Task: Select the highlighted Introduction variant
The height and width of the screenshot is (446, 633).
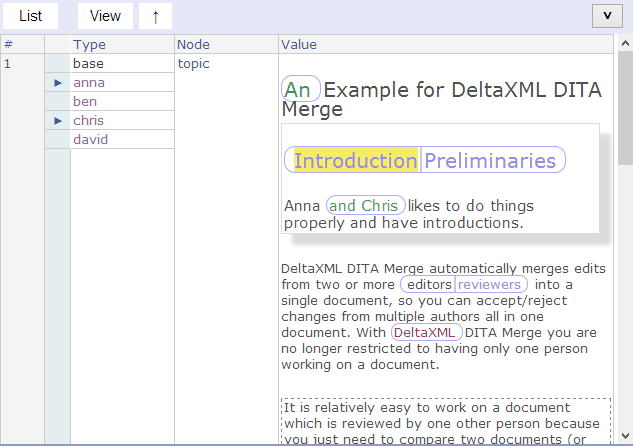Action: coord(355,160)
